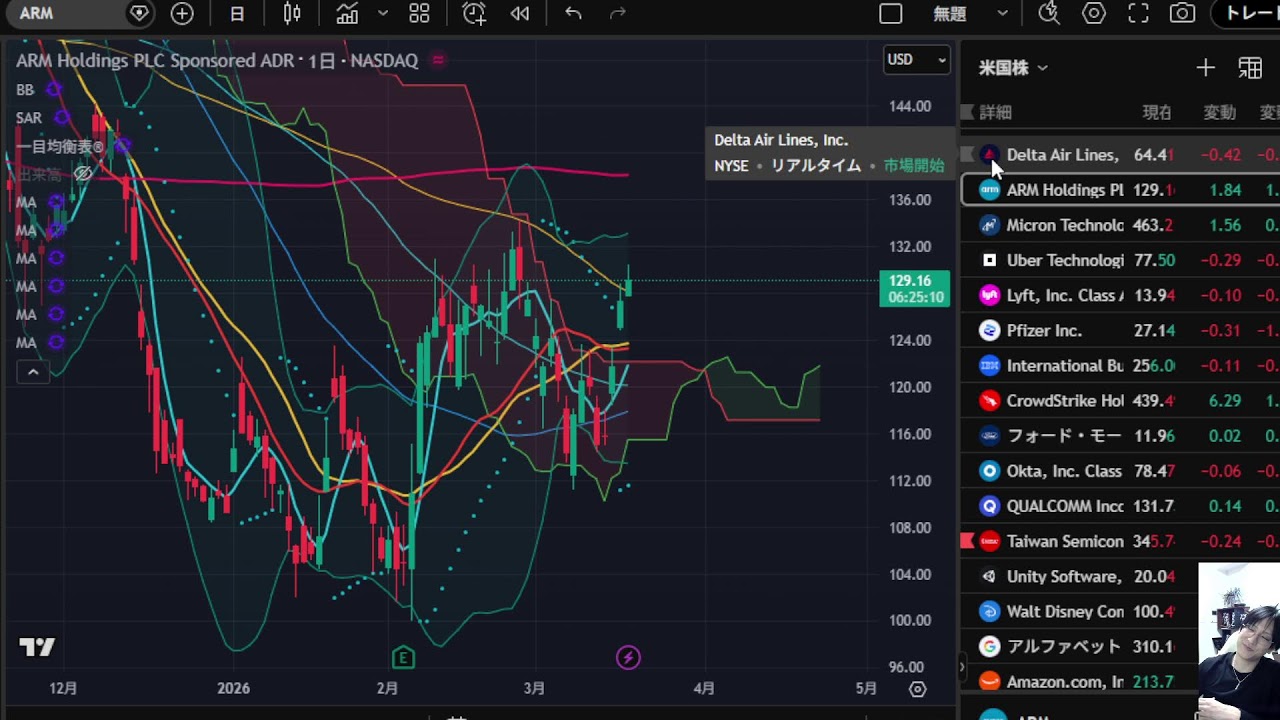Select Delta Air Lines watchlist row

point(1120,154)
